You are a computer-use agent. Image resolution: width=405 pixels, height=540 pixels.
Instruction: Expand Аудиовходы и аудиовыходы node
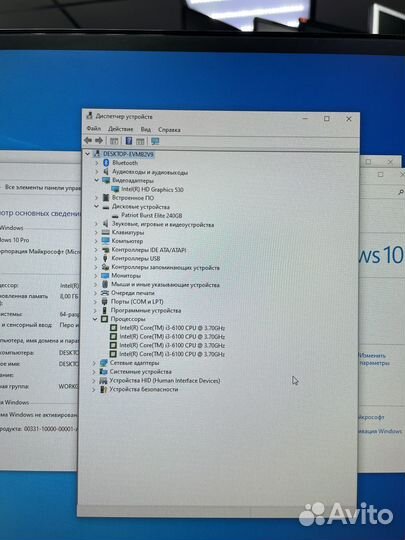[x=97, y=172]
